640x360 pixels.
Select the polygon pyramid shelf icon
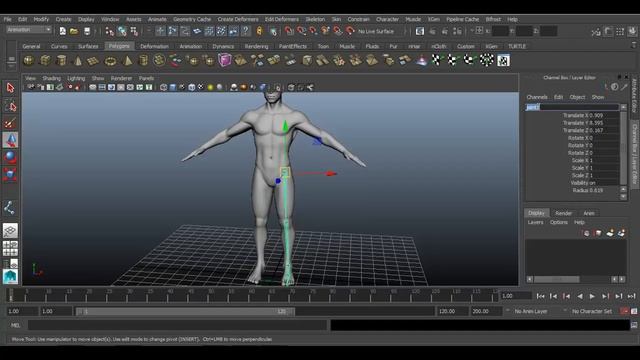127,60
